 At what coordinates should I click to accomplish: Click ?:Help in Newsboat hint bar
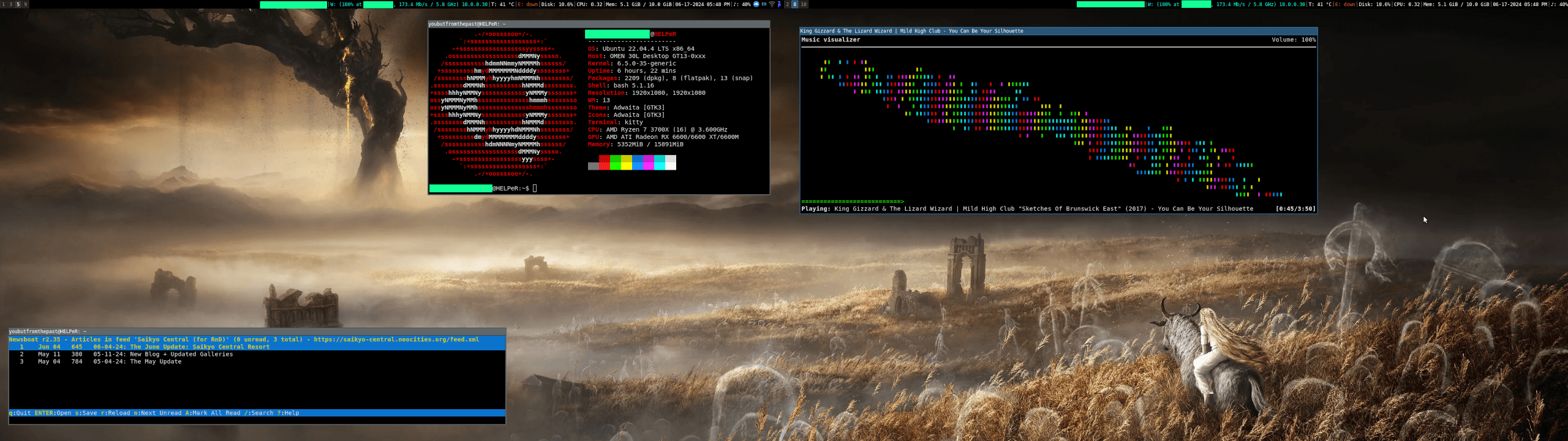288,413
